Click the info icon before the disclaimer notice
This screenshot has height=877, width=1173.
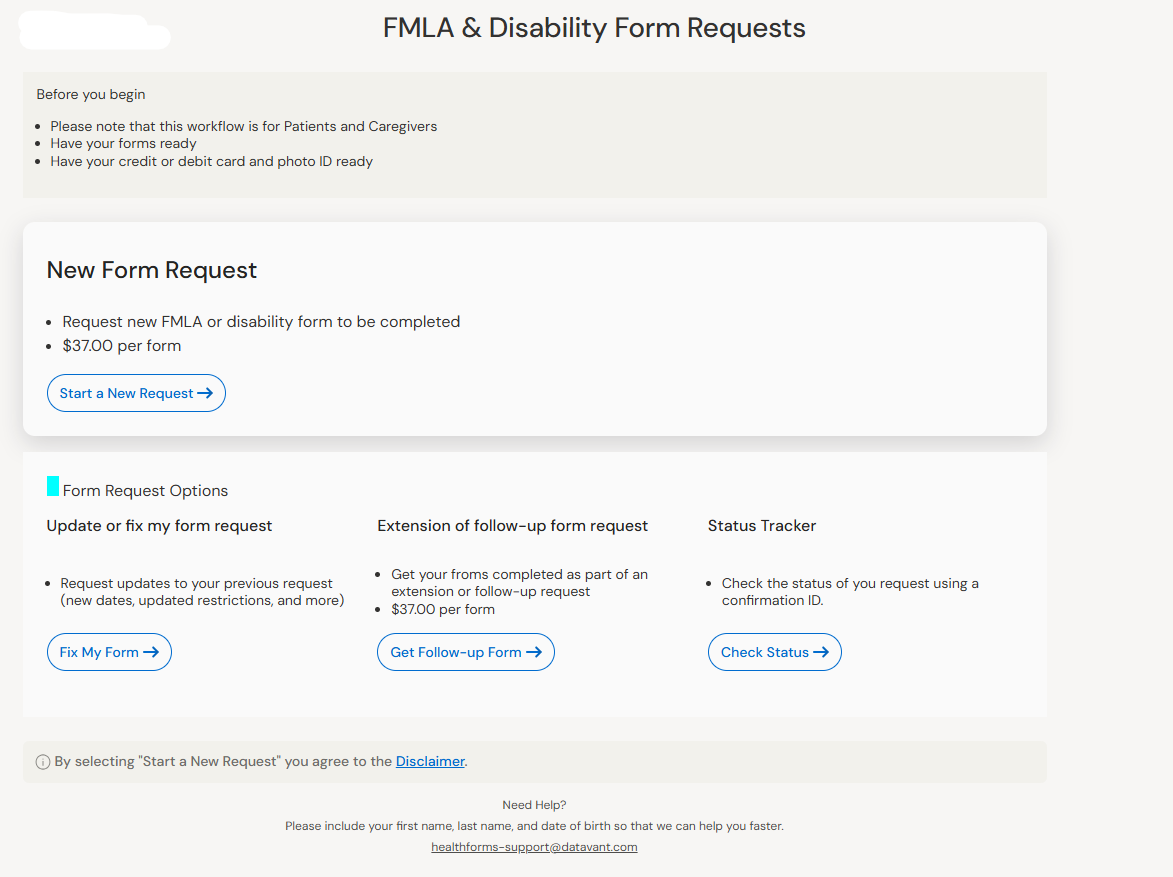[43, 762]
